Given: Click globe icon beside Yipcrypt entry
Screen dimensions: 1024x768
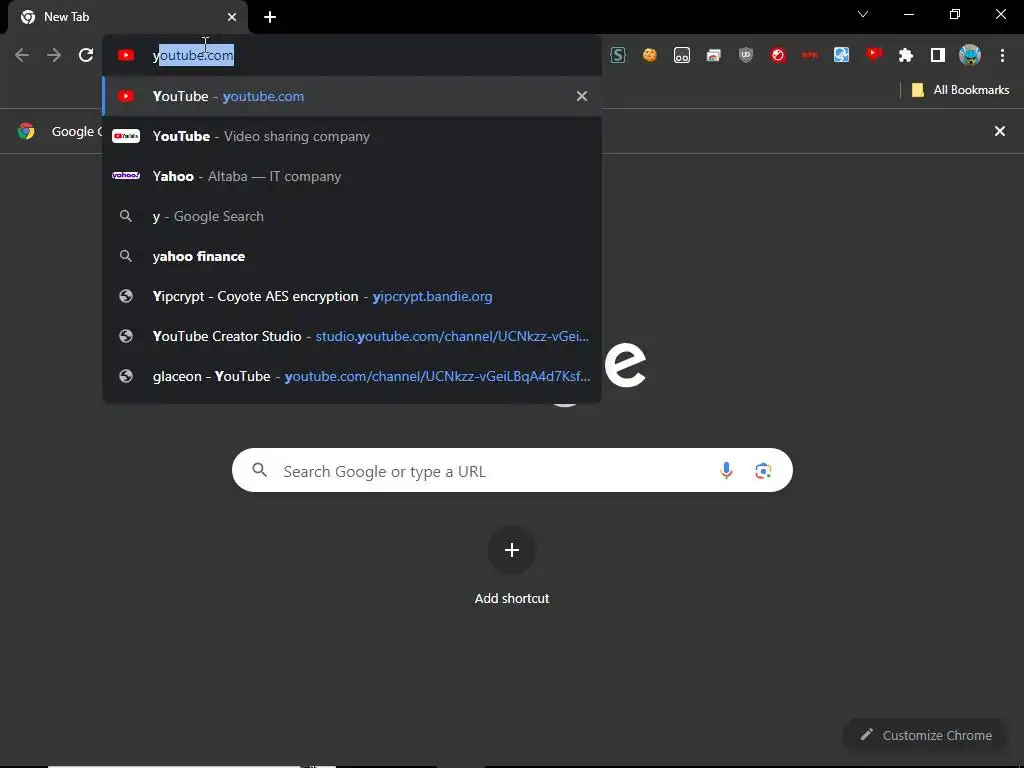Looking at the screenshot, I should click(x=126, y=296).
